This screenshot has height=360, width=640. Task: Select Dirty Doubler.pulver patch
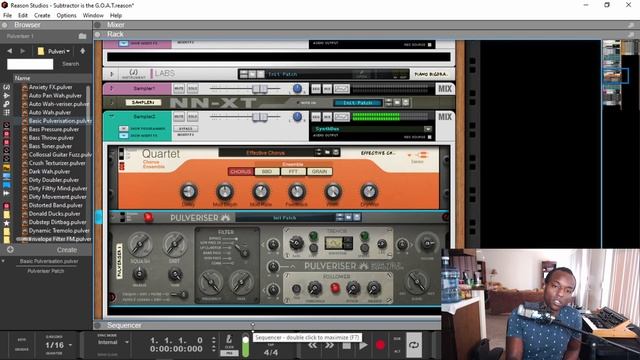pyautogui.click(x=54, y=180)
